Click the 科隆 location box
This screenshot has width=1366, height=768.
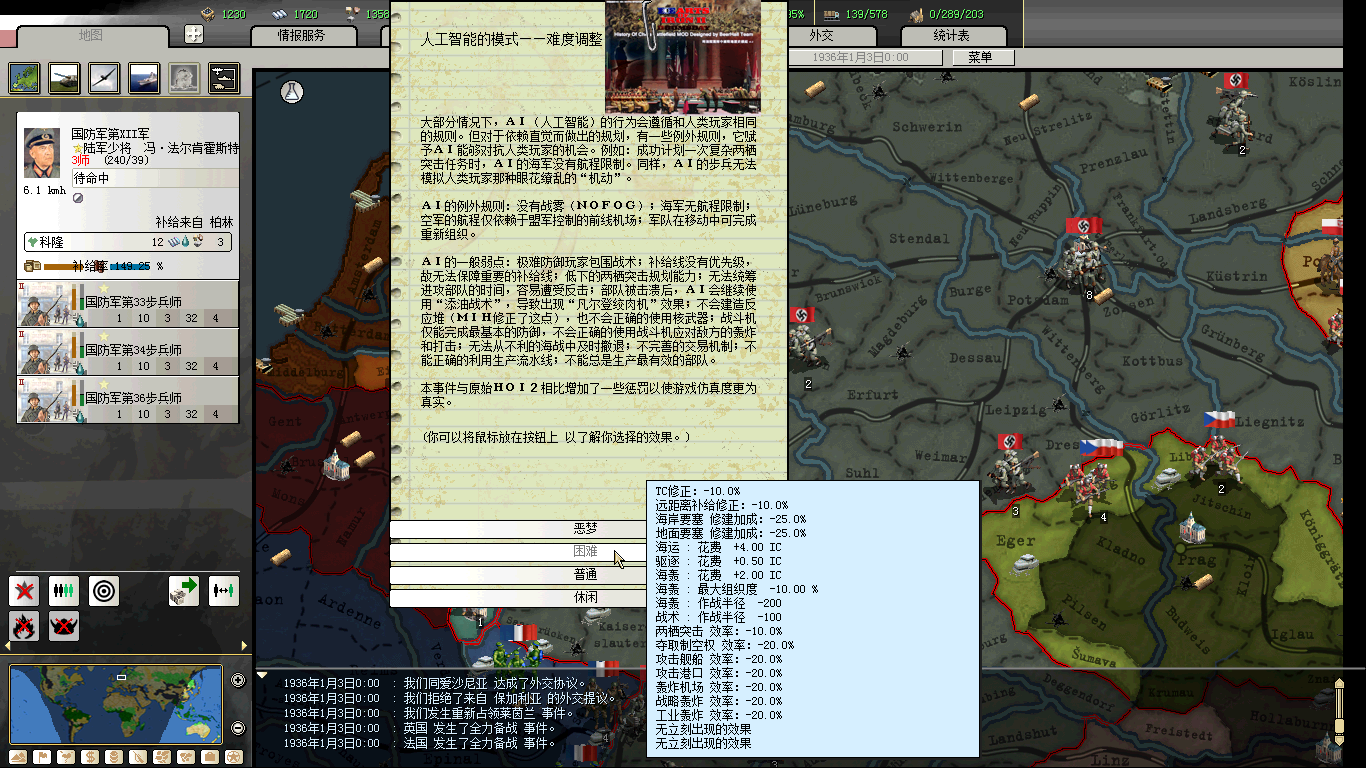pos(129,242)
